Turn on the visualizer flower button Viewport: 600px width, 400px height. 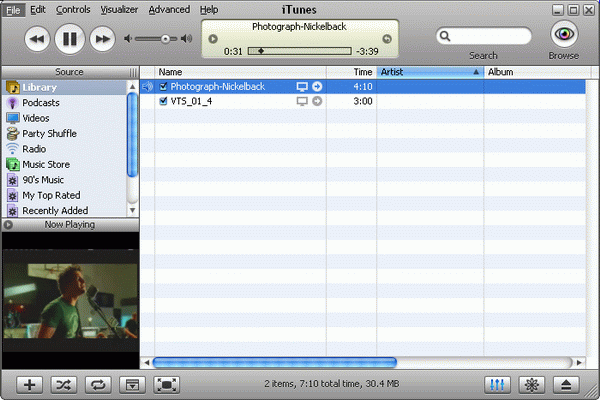coord(532,385)
